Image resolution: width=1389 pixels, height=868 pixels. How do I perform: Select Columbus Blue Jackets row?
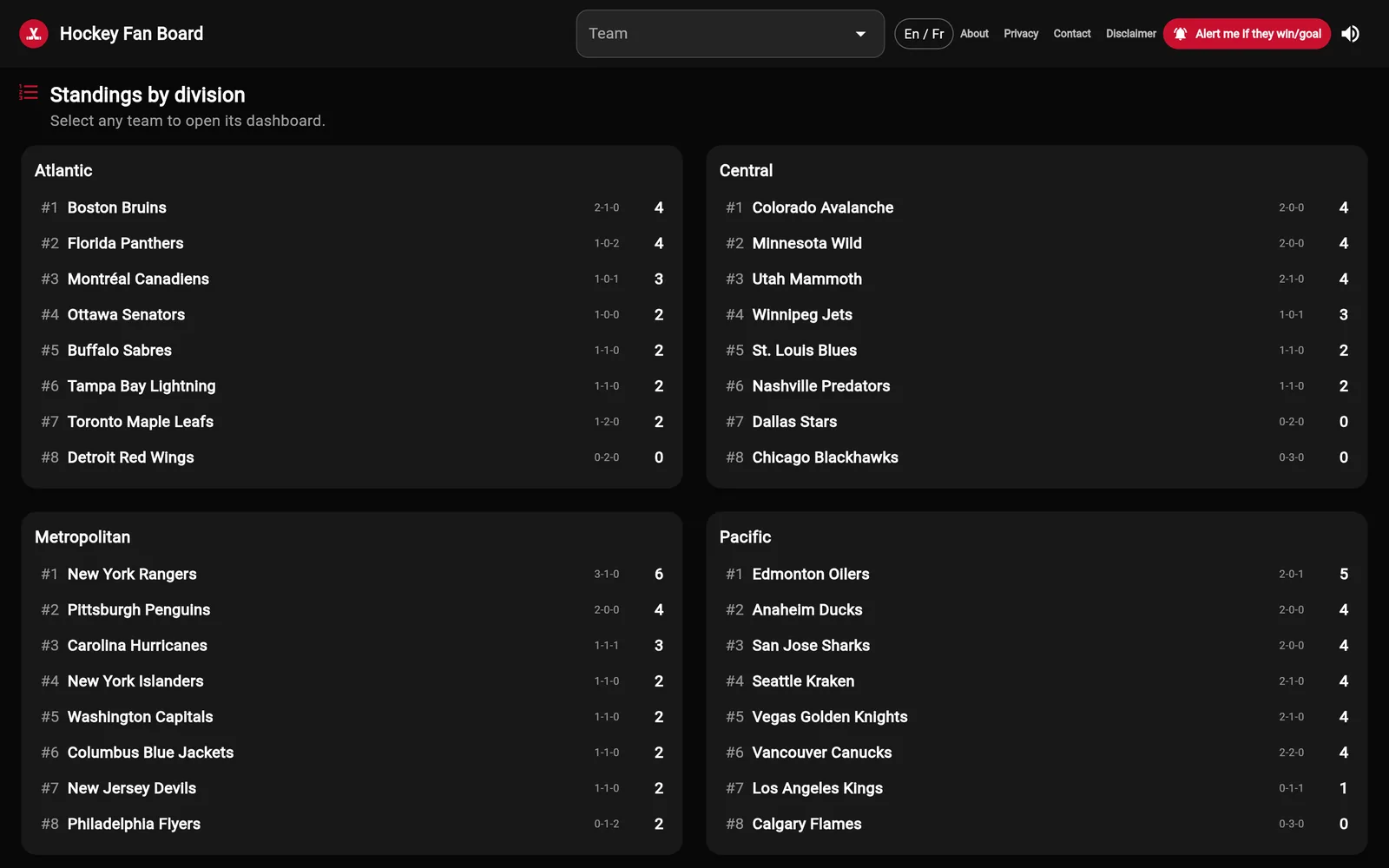click(x=352, y=752)
